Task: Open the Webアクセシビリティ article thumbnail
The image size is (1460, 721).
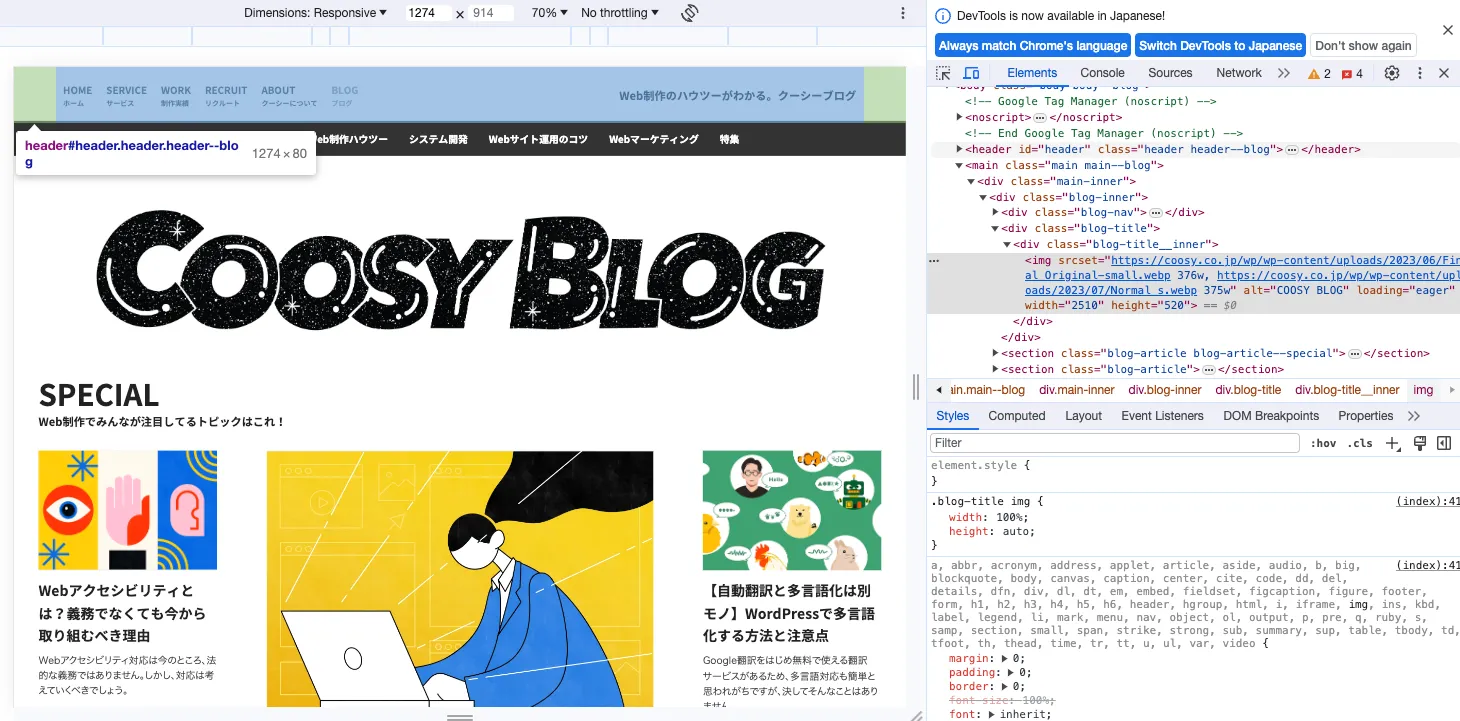Action: 128,510
